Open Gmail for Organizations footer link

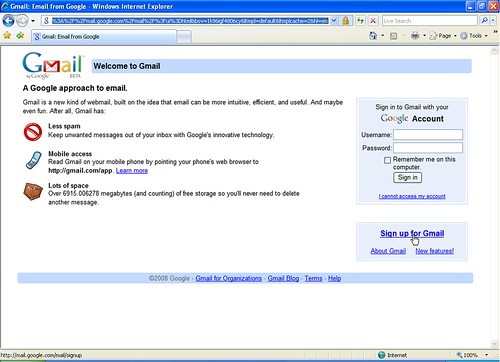click(229, 278)
